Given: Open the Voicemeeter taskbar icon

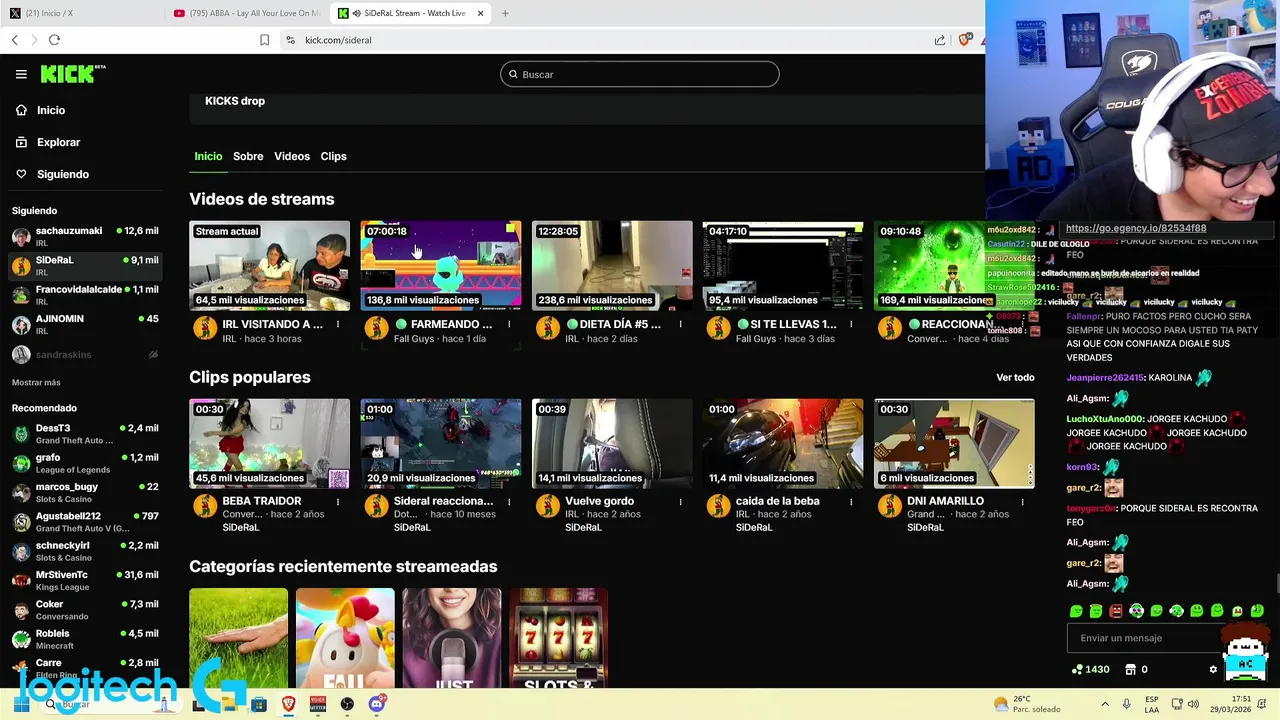Looking at the screenshot, I should pos(318,704).
